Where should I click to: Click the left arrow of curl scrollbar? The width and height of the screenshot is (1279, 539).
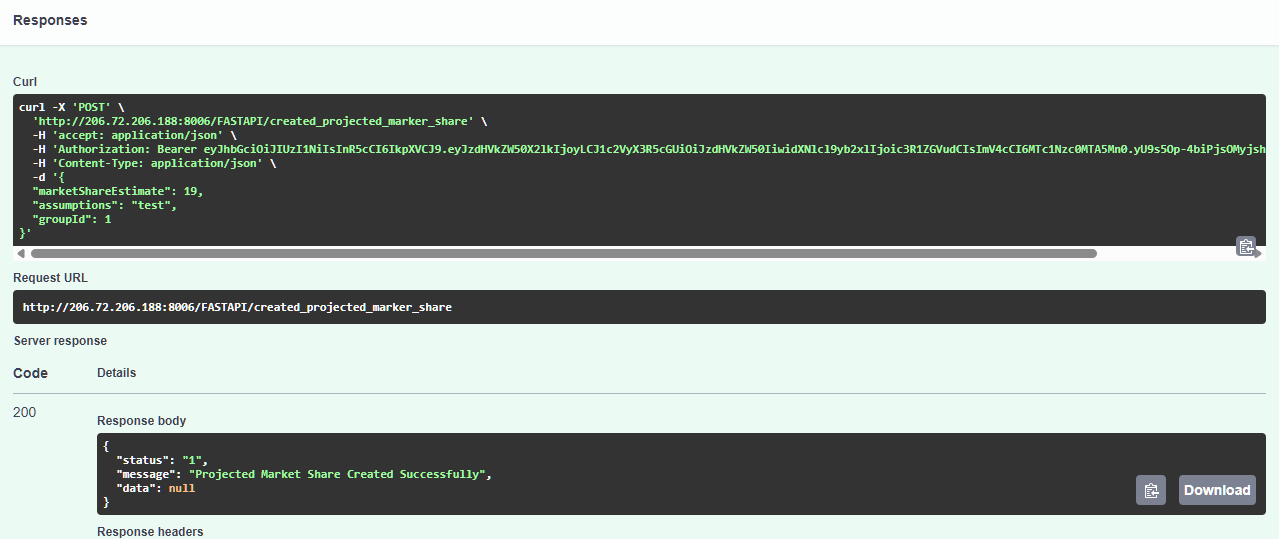click(x=21, y=254)
